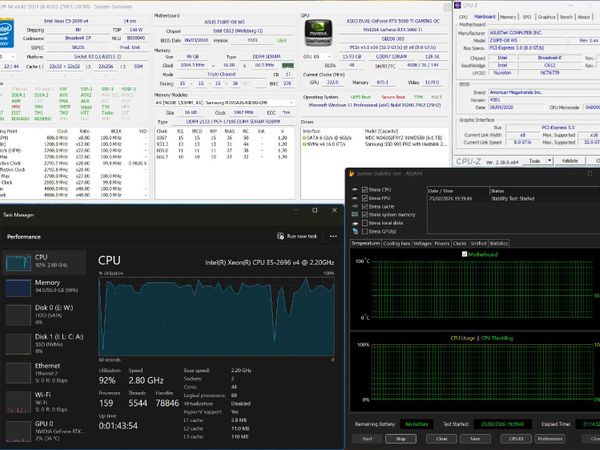
Task: Click the CPUID button in AIDA64
Action: [516, 439]
